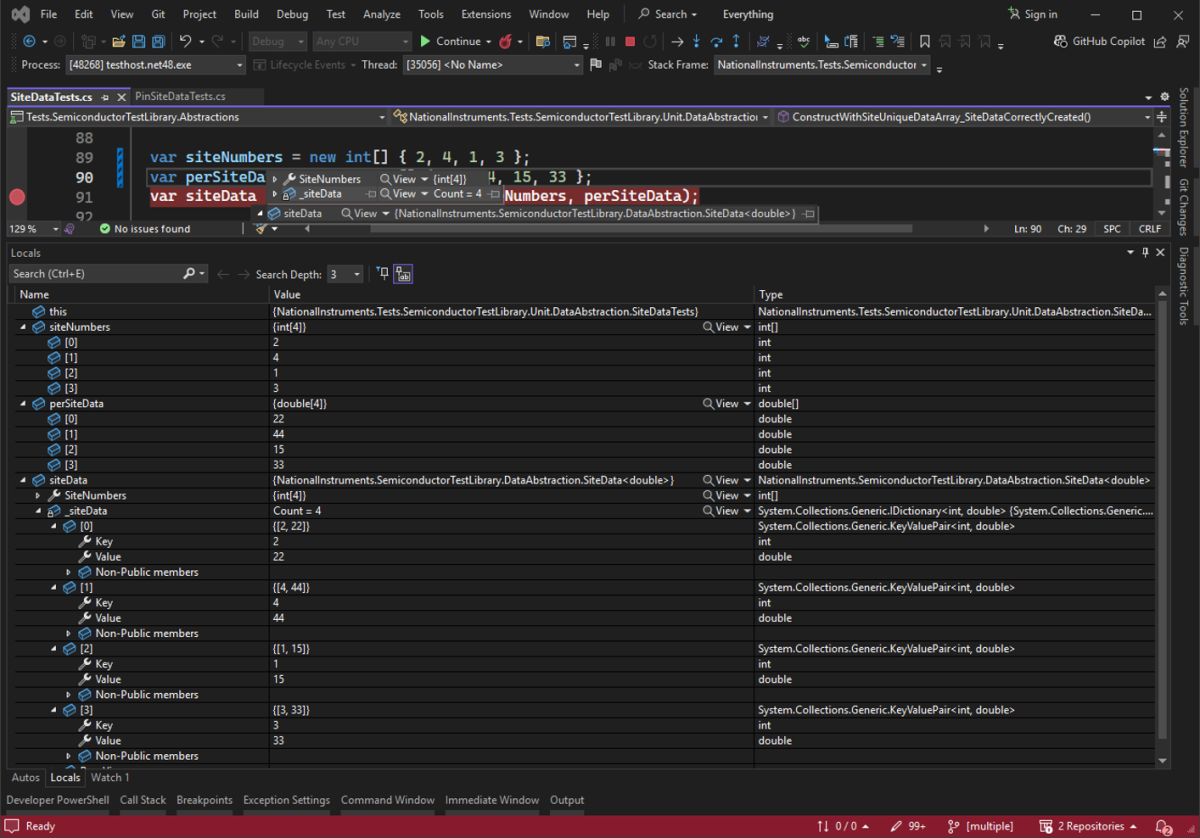
Task: Click the Undo arrow icon
Action: 185,41
